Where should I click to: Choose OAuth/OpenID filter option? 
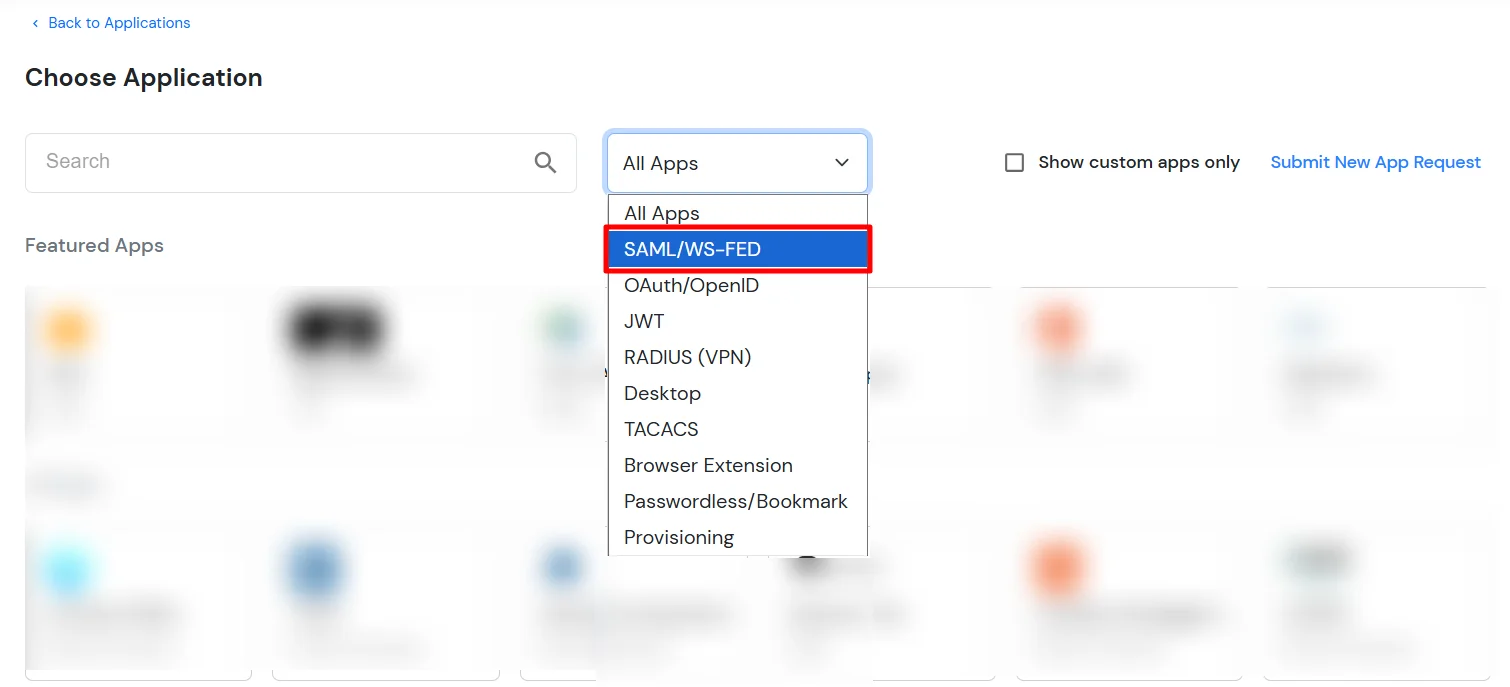[692, 285]
